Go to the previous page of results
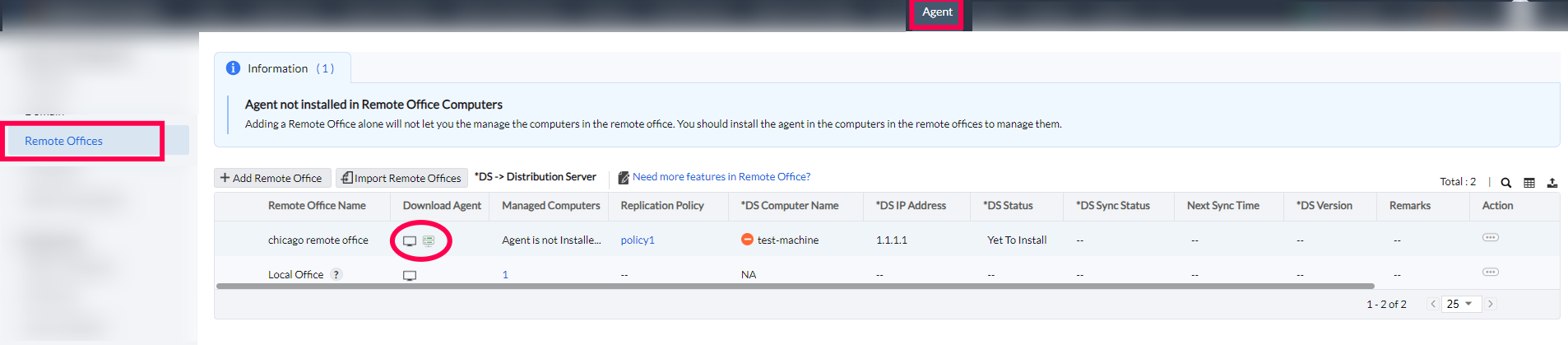The width and height of the screenshot is (1568, 345). tap(1432, 304)
